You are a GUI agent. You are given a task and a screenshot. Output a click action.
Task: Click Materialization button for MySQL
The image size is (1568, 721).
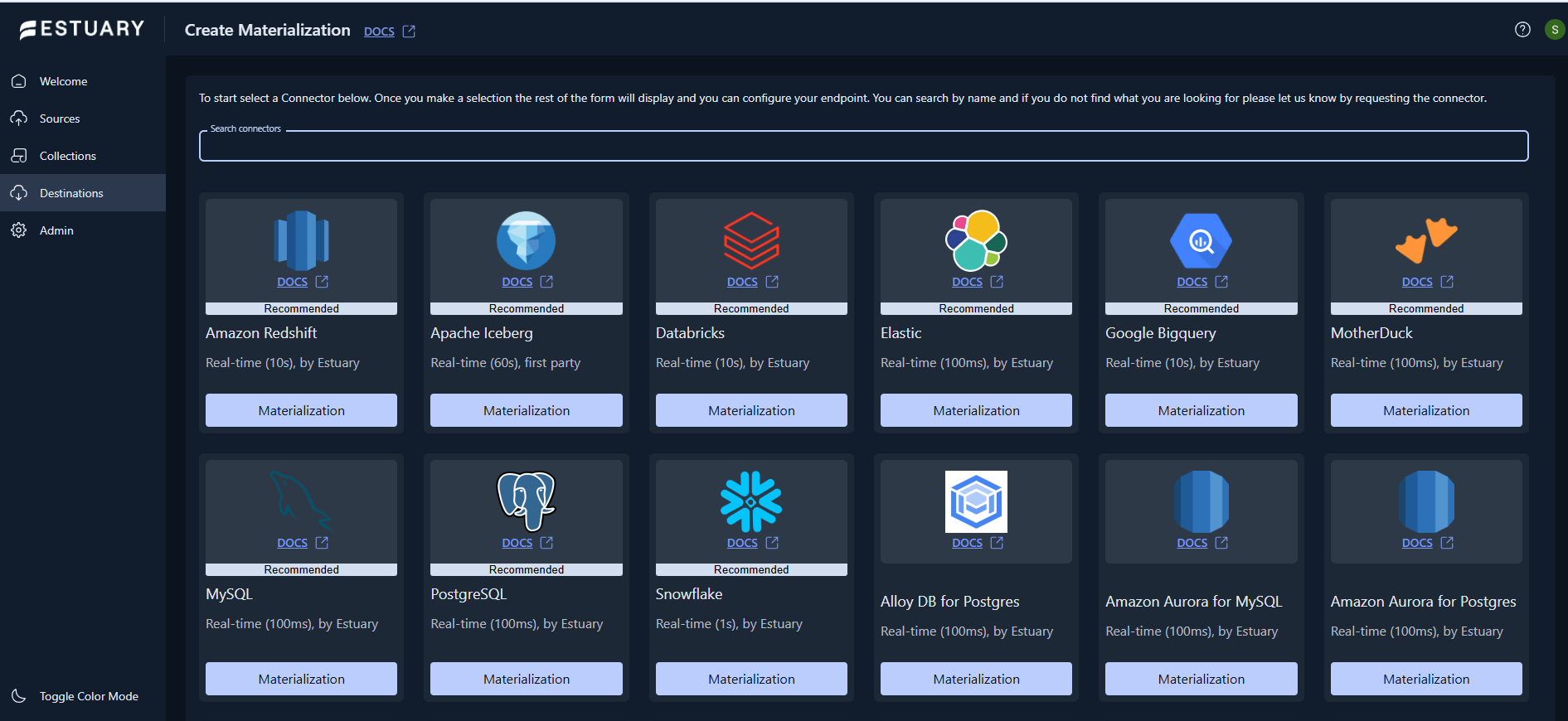(301, 679)
